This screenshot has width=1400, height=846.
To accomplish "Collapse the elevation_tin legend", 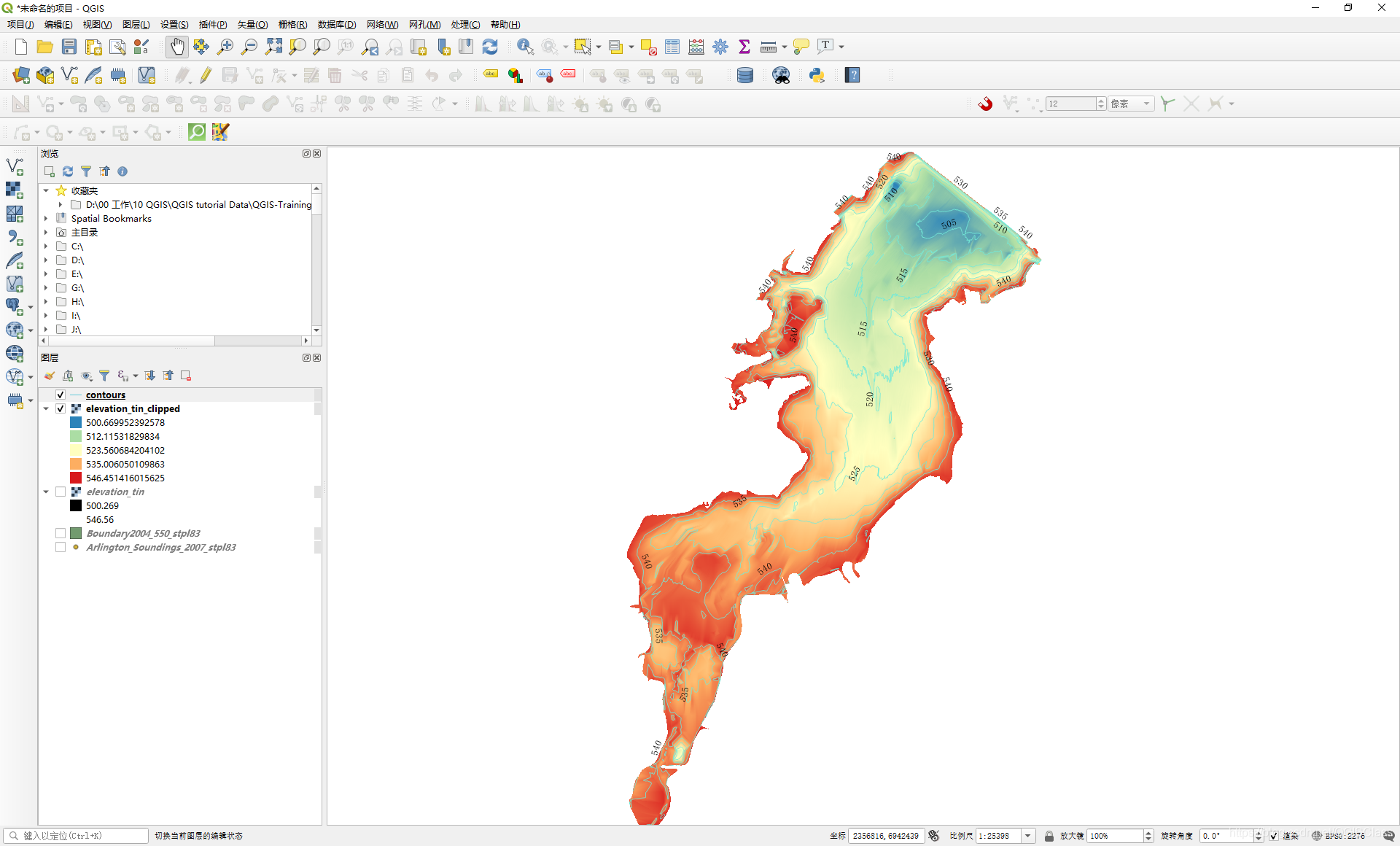I will click(46, 492).
